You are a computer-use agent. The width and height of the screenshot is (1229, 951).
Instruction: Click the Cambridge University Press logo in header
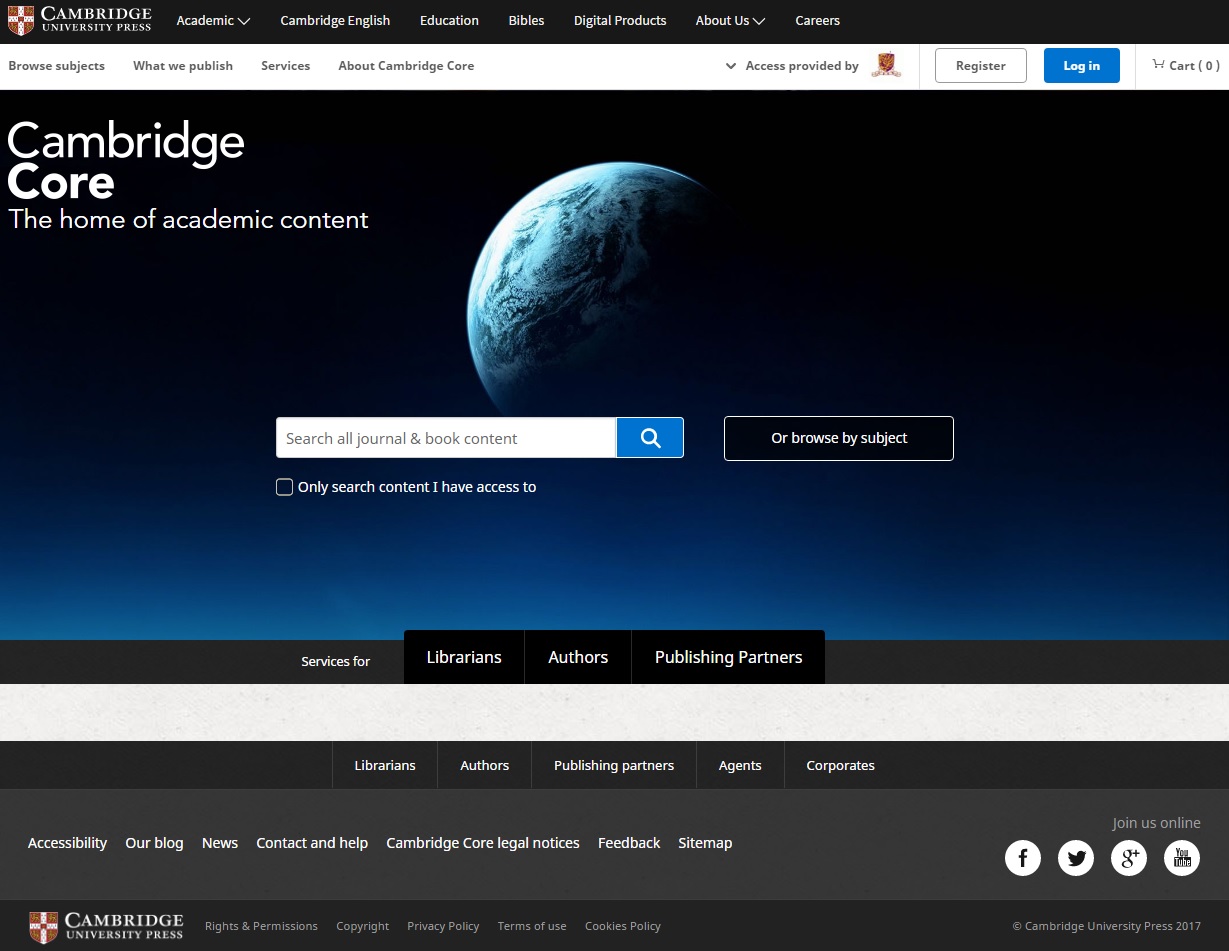pos(79,20)
